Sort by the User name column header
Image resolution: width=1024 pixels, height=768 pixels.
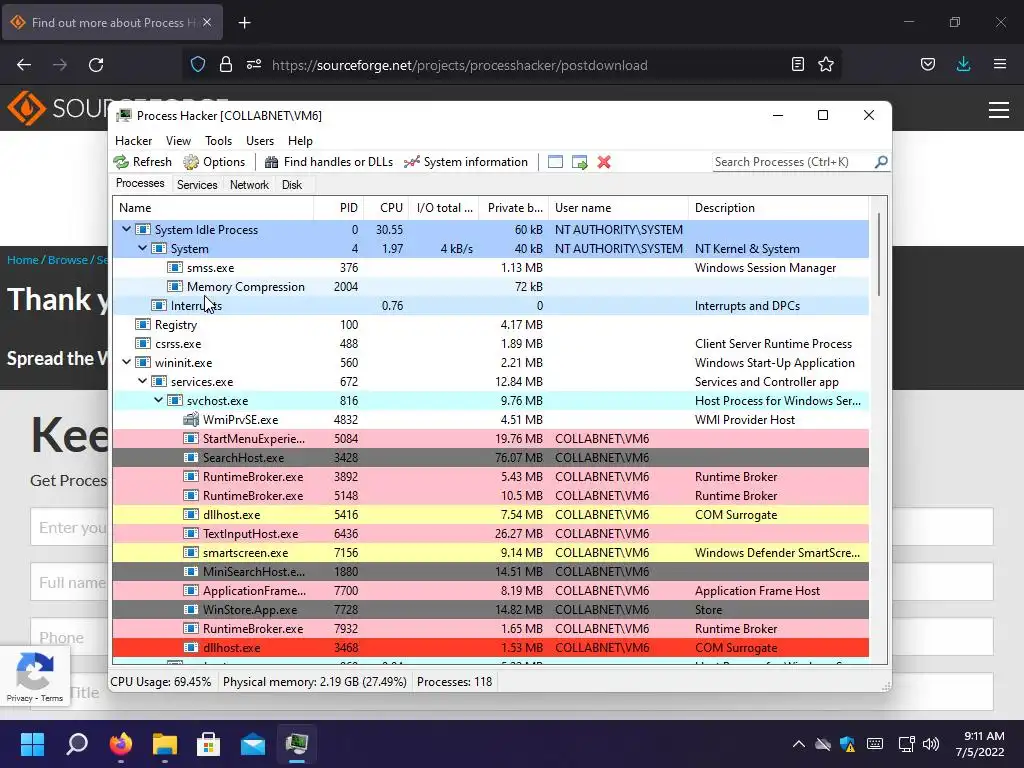(x=618, y=208)
